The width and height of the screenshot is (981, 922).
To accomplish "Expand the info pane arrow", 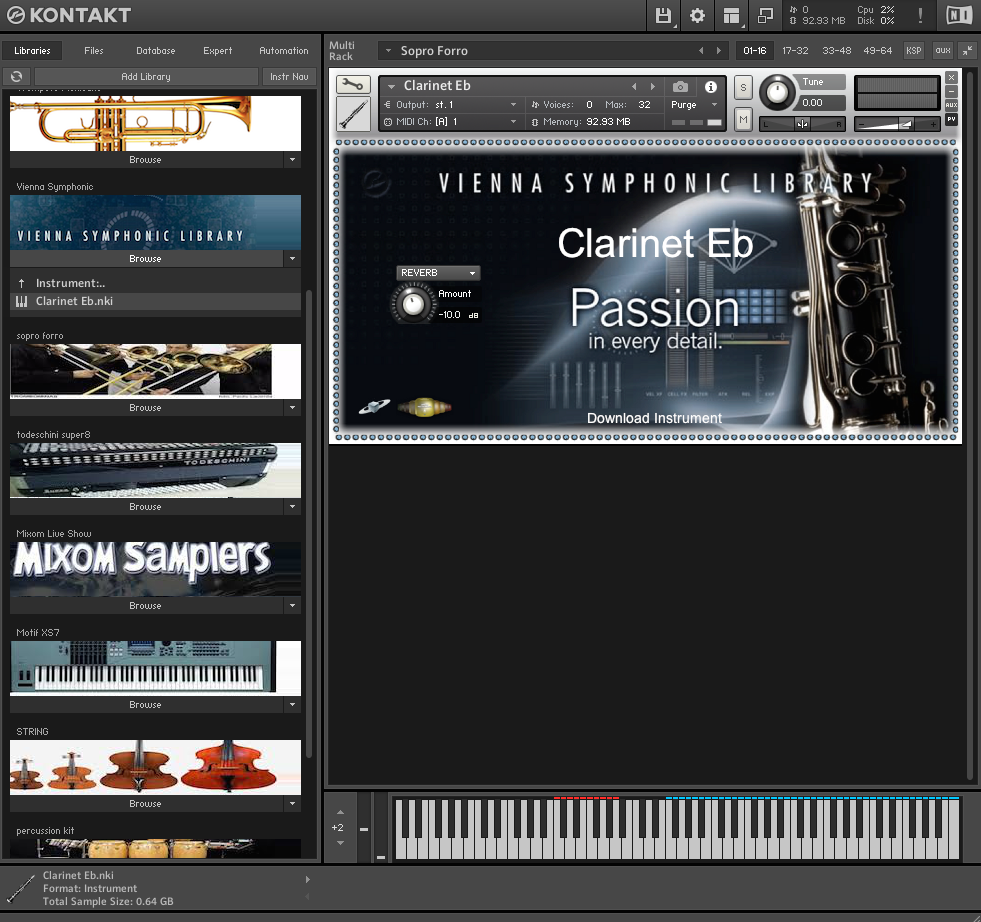I will [307, 879].
